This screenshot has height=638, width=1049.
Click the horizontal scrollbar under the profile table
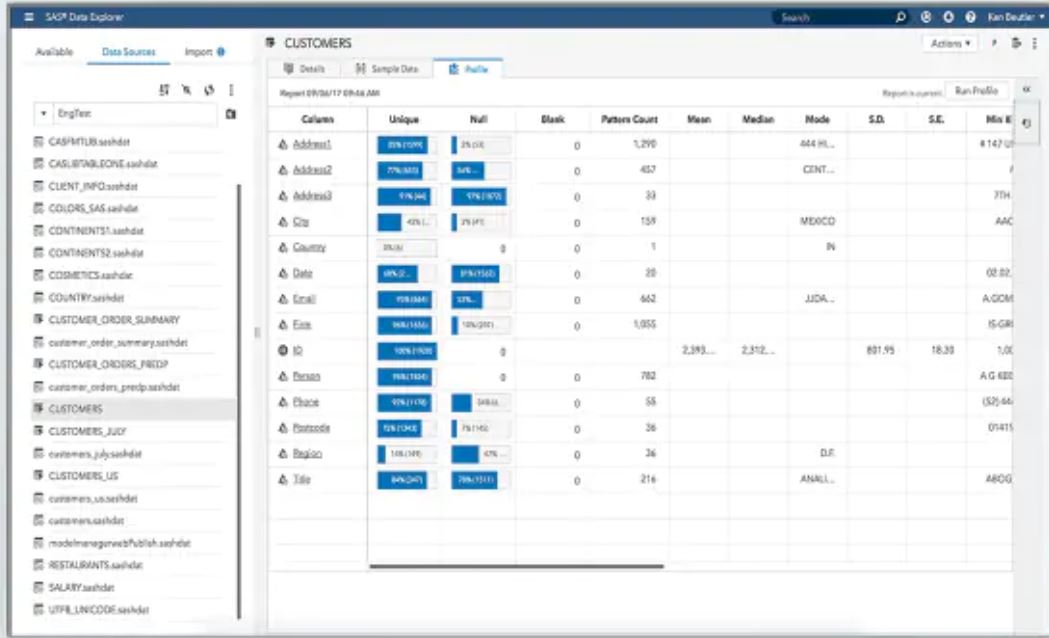coord(516,566)
